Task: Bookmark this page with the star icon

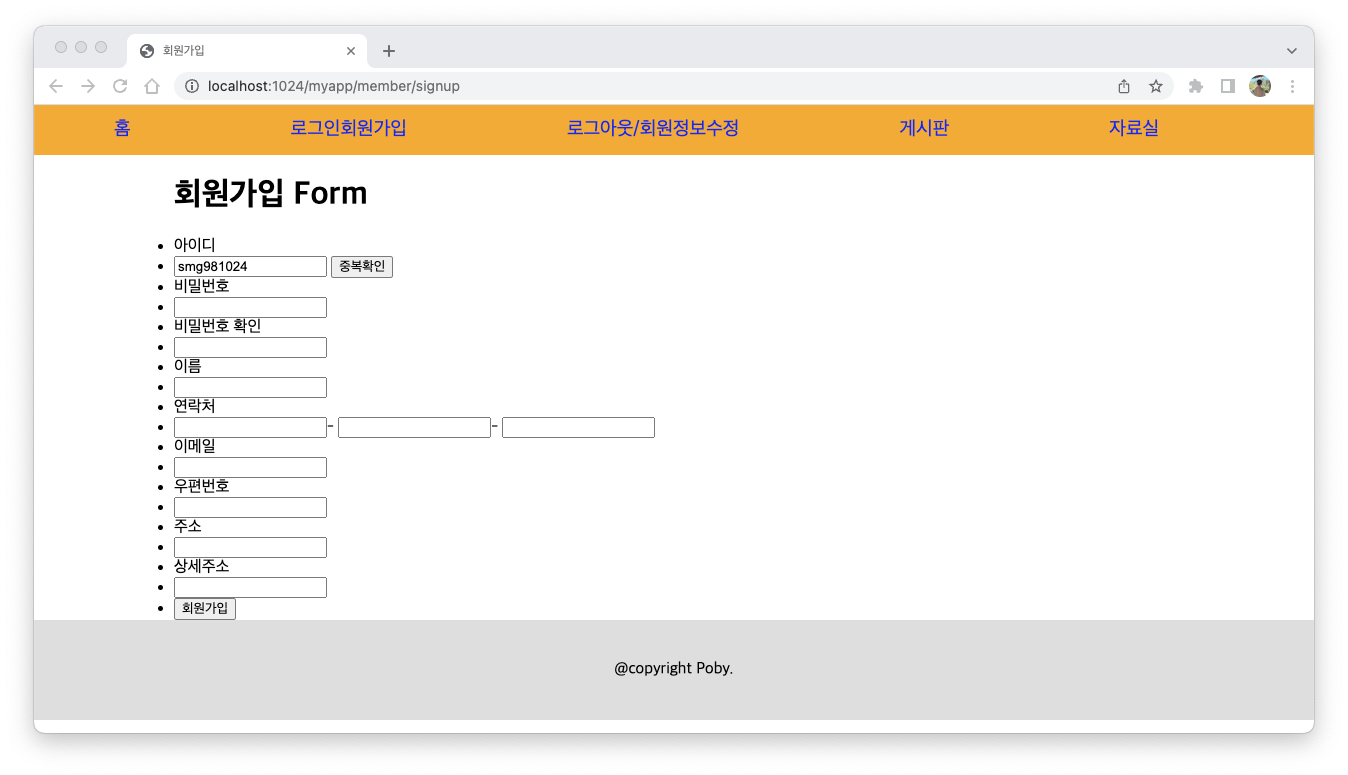Action: pos(1156,86)
